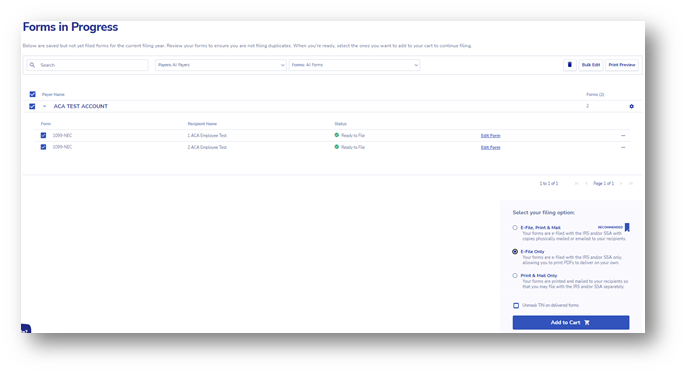Image resolution: width=687 pixels, height=375 pixels.
Task: Open settings gear for ACA TEST ACCOUNT
Action: [x=631, y=106]
